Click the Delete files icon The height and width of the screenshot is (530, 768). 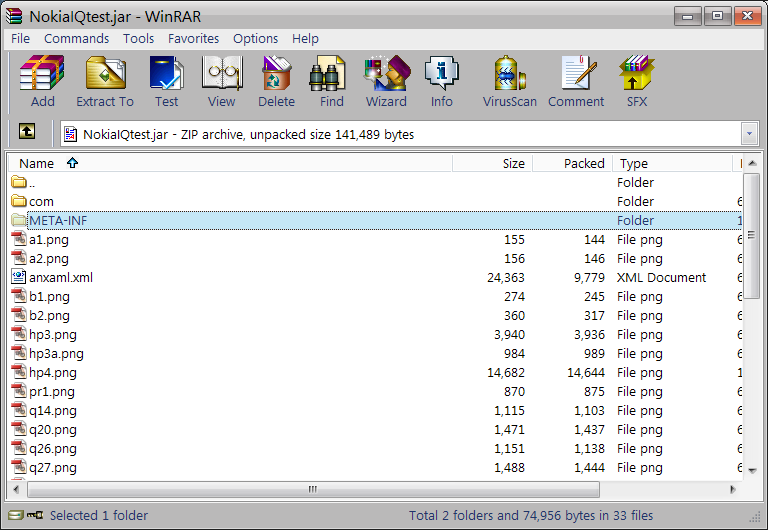coord(277,72)
